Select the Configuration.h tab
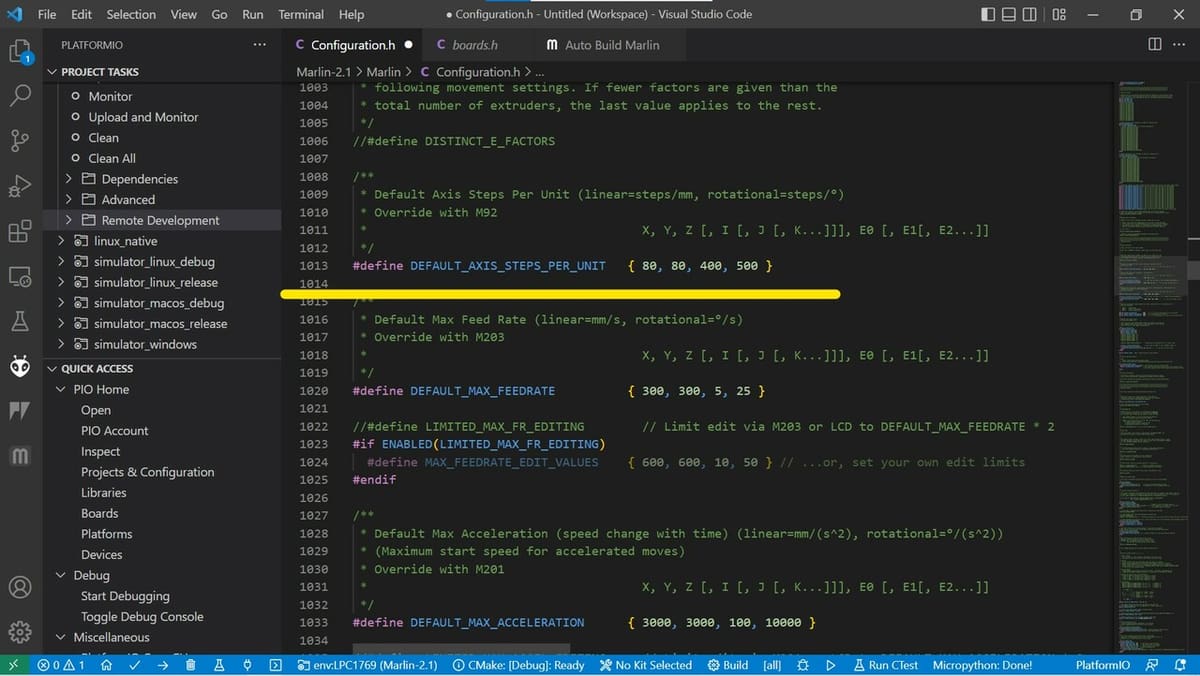This screenshot has width=1200, height=676. (353, 45)
